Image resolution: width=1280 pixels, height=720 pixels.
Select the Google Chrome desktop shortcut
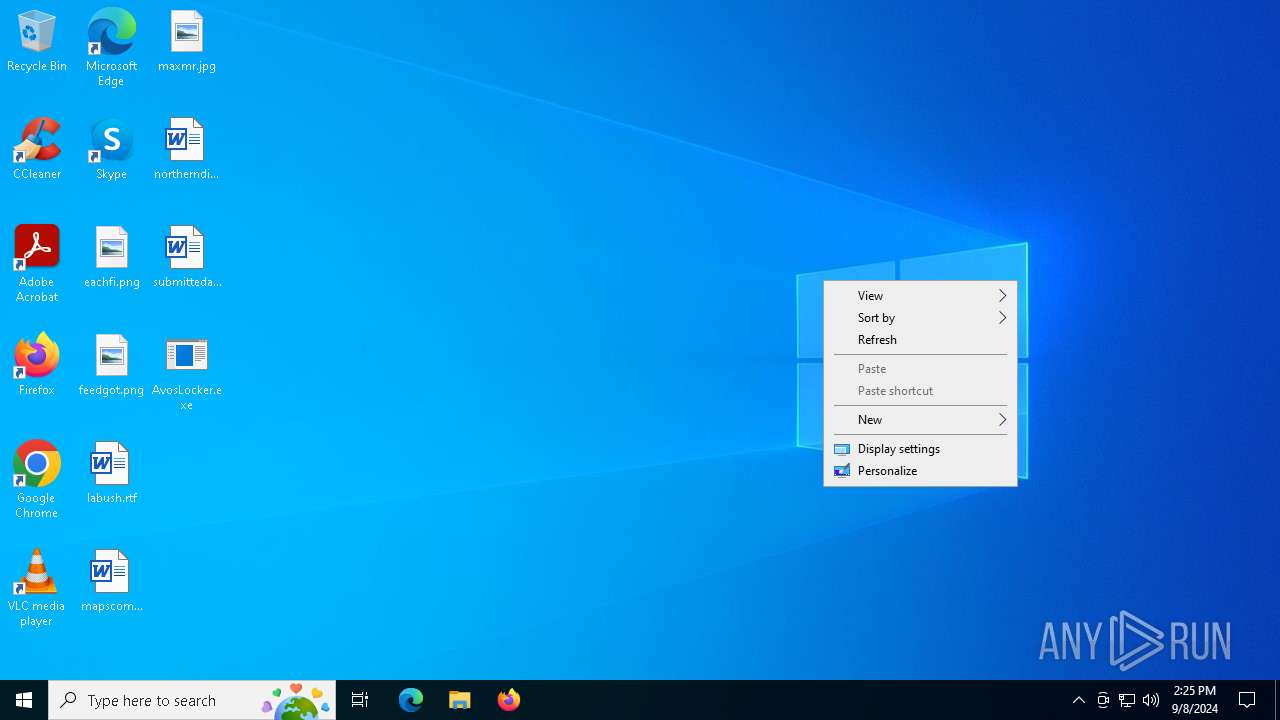pyautogui.click(x=37, y=480)
